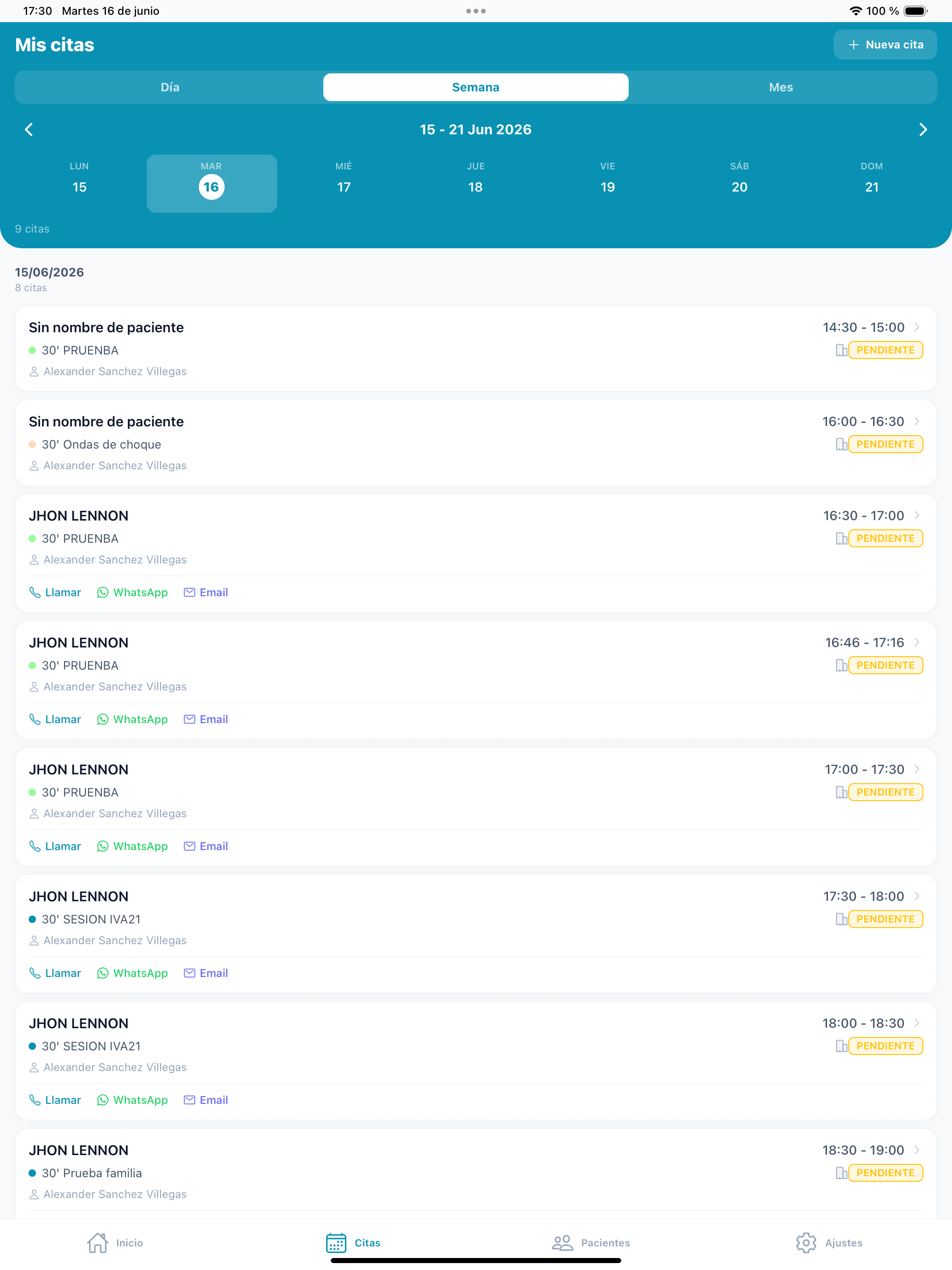Call patient of the 16:30 - 17:00 appointment
This screenshot has width=952, height=1270.
point(55,593)
